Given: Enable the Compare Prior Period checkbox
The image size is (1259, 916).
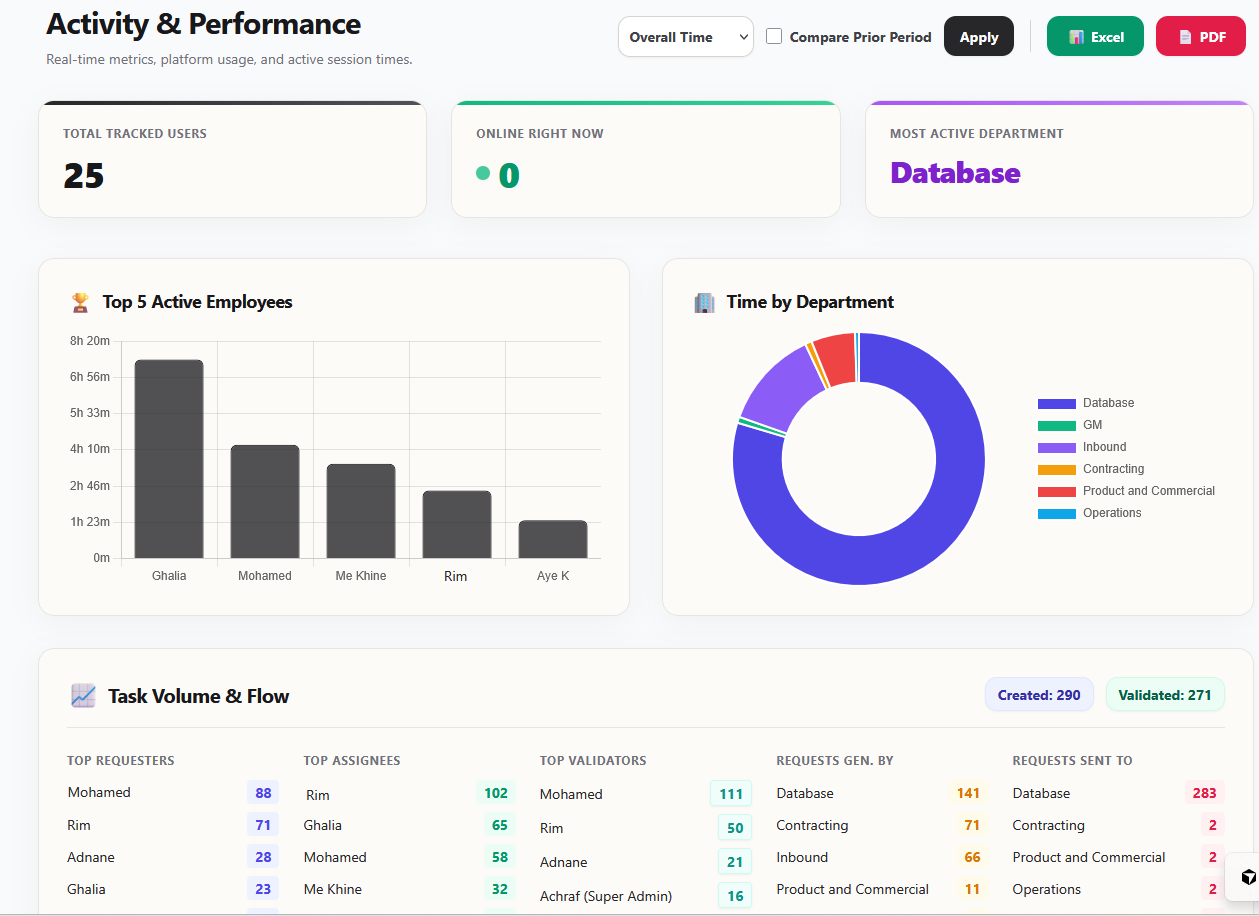Looking at the screenshot, I should (774, 36).
